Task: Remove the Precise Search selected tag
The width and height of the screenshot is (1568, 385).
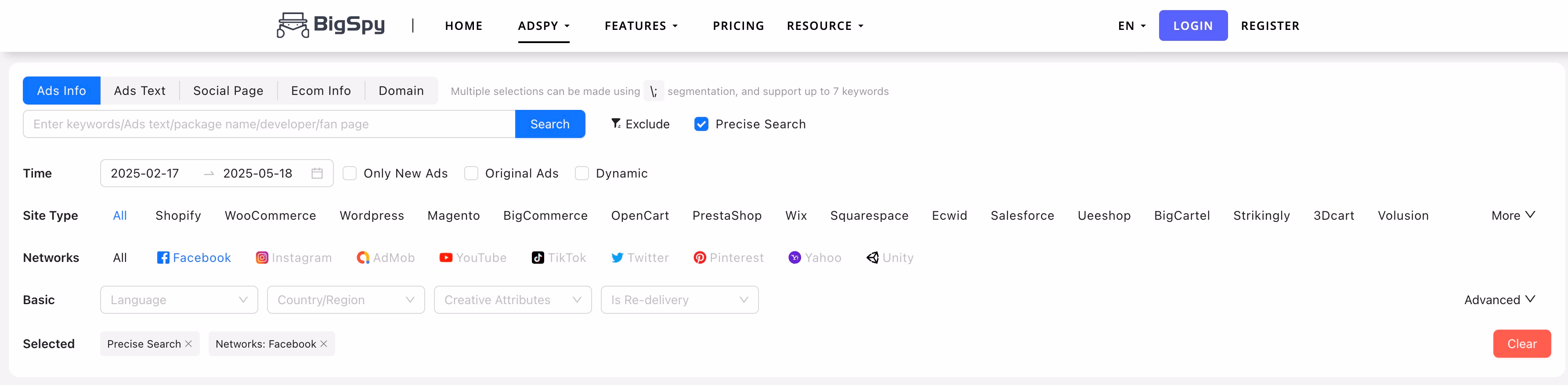Action: click(x=189, y=344)
